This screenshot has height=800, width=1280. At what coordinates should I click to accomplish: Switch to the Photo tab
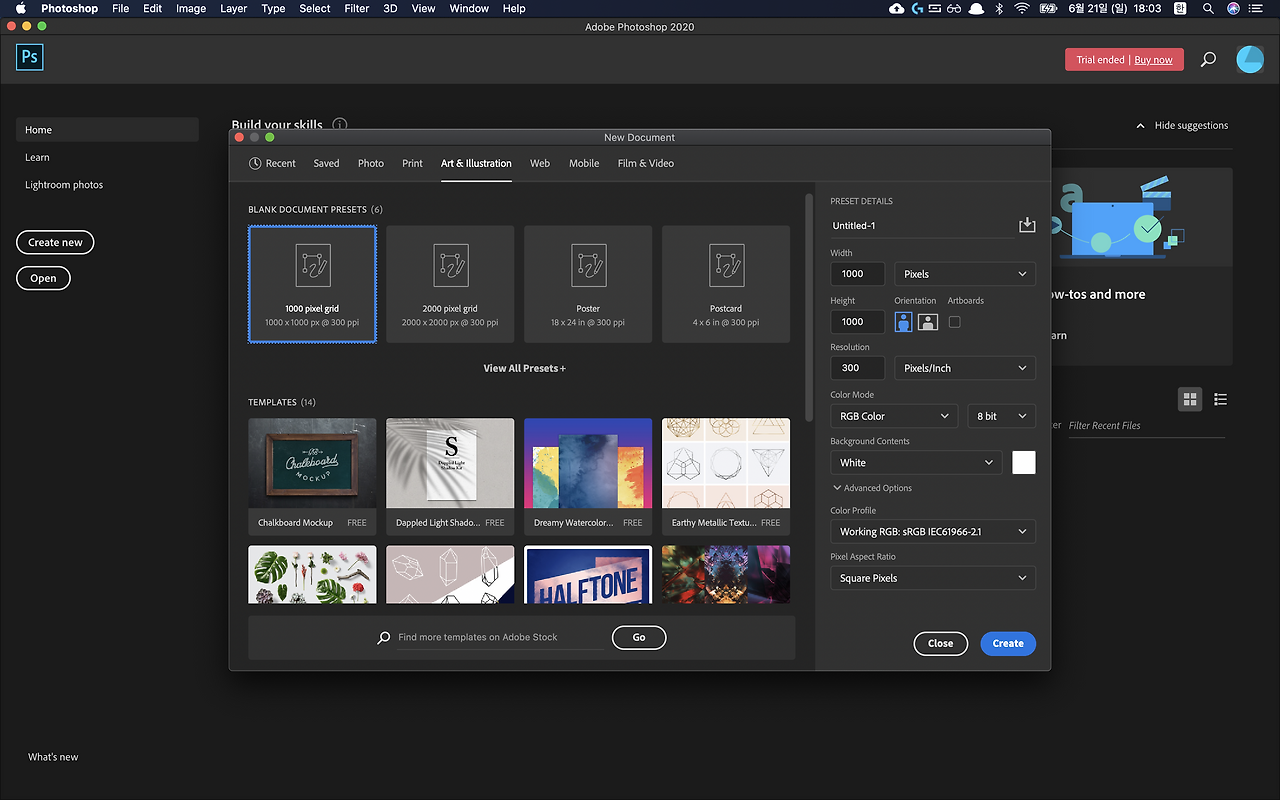[x=371, y=163]
